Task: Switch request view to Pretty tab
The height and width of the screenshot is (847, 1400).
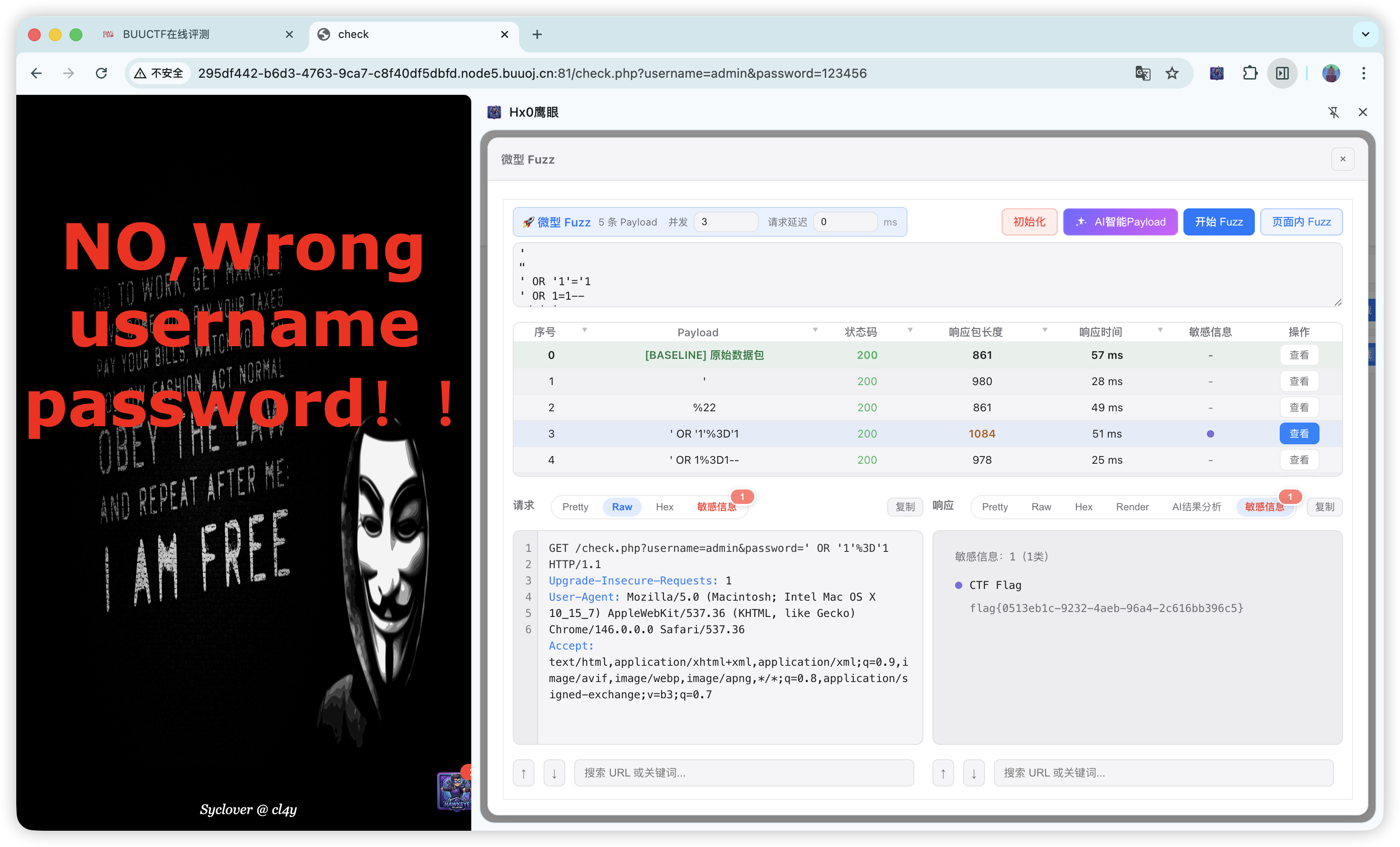Action: point(575,507)
